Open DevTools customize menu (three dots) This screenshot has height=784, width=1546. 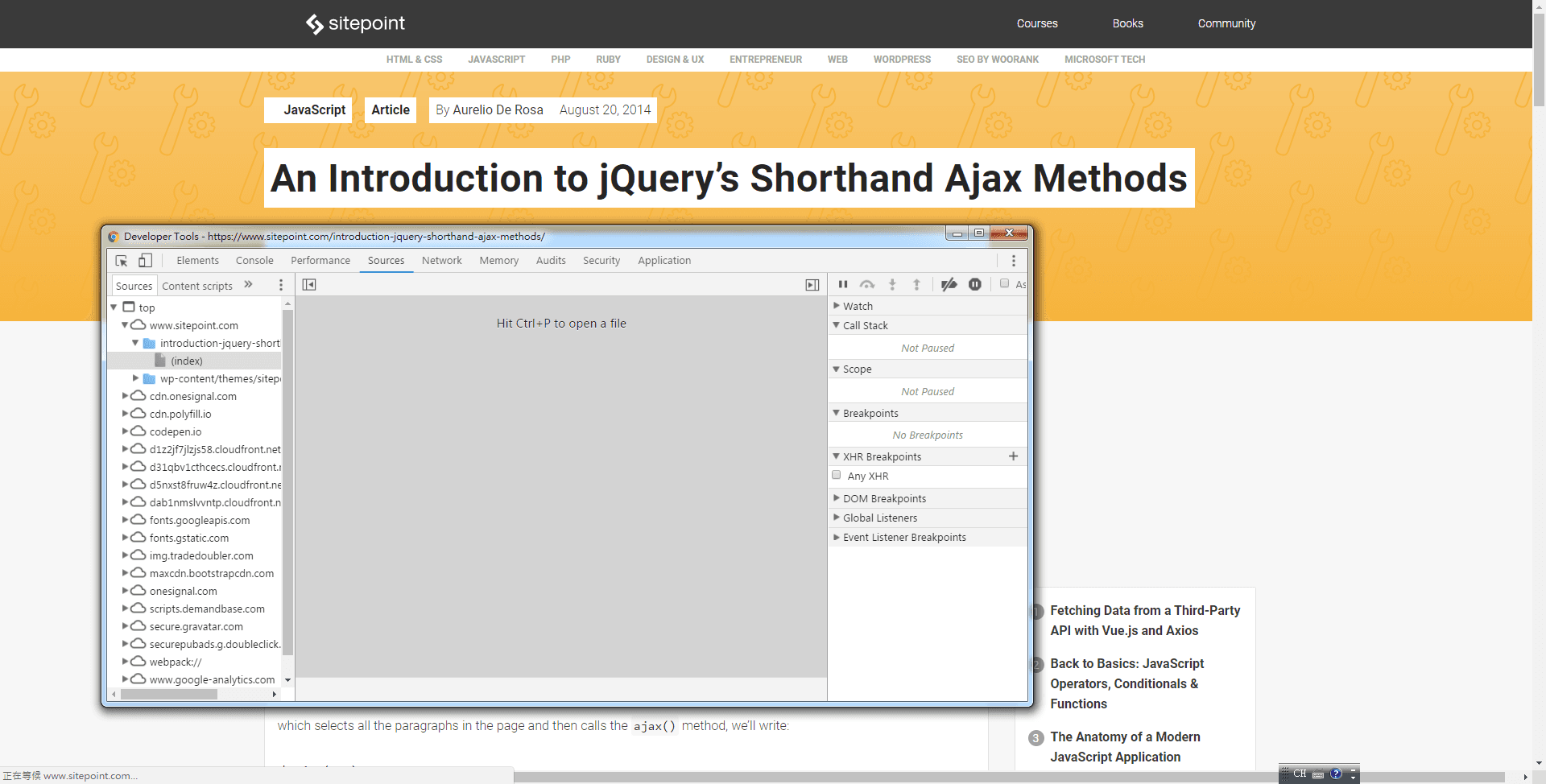1014,261
